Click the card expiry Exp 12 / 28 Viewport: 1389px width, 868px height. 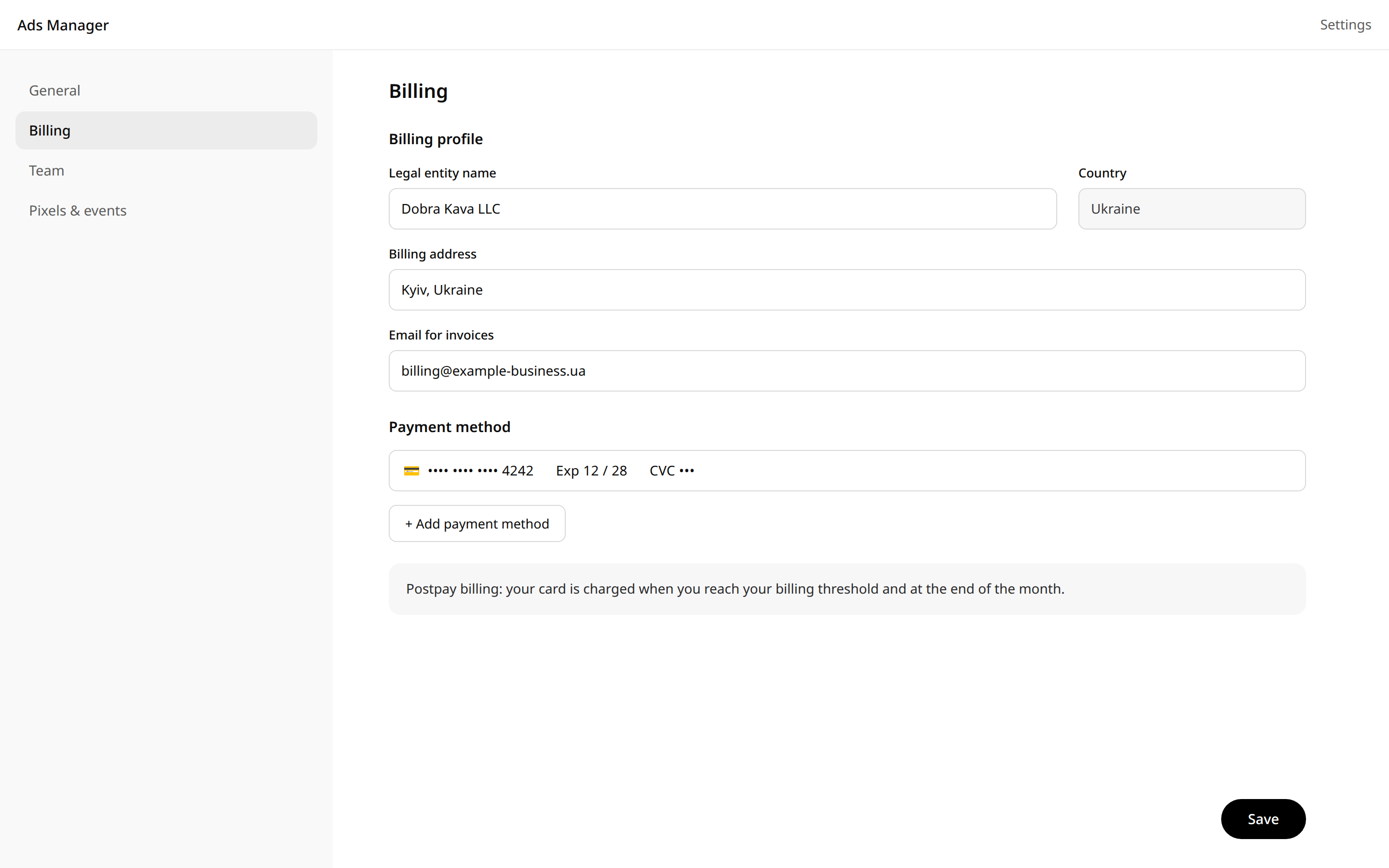tap(591, 471)
